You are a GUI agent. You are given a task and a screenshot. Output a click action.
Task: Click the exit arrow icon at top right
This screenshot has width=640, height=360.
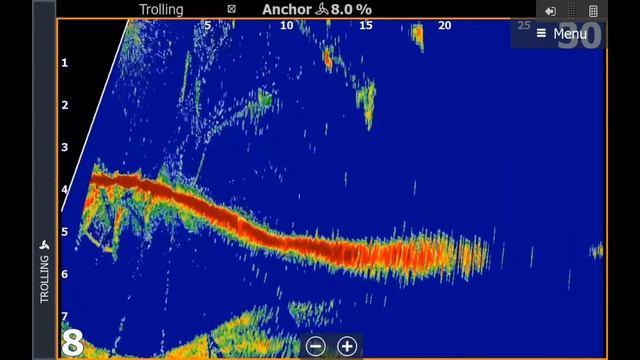pos(550,11)
